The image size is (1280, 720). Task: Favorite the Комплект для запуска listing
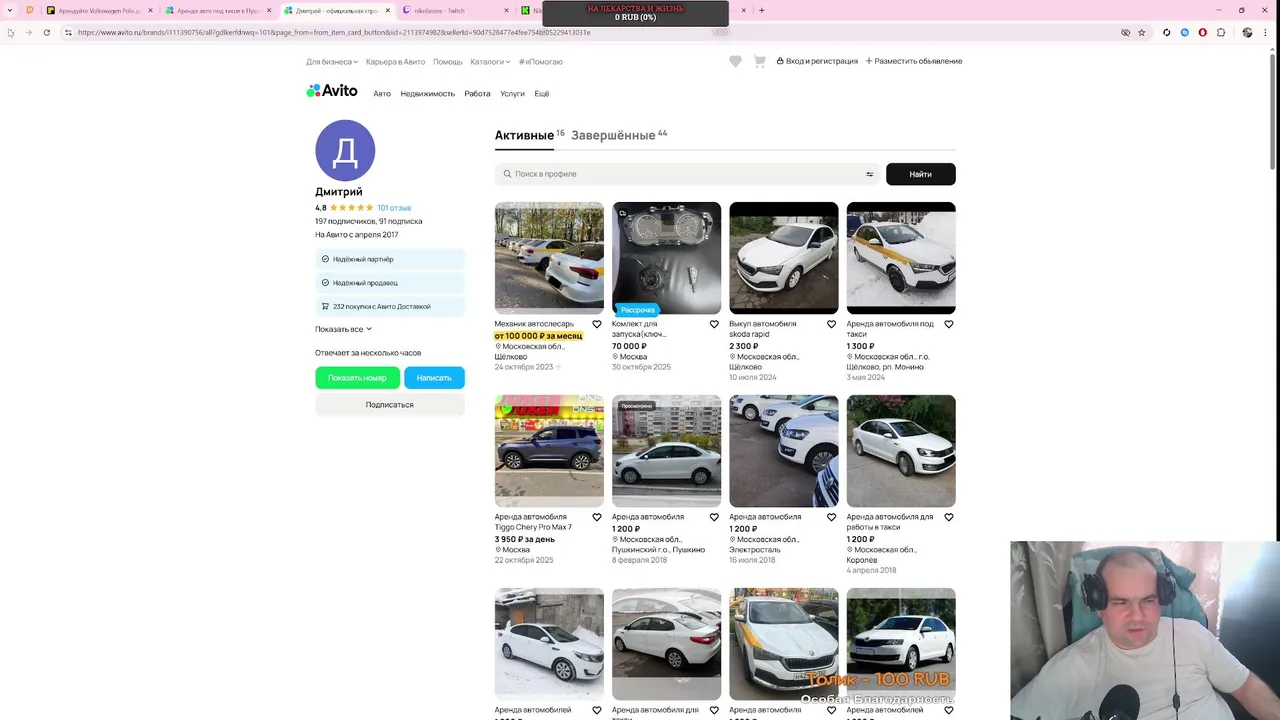pyautogui.click(x=714, y=324)
